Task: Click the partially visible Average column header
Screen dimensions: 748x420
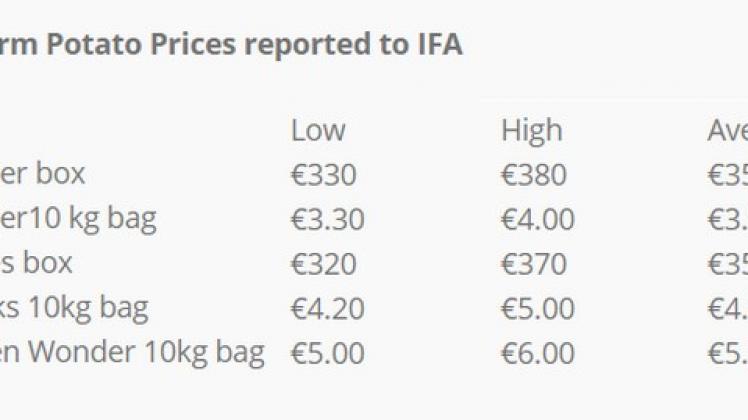Action: point(728,130)
